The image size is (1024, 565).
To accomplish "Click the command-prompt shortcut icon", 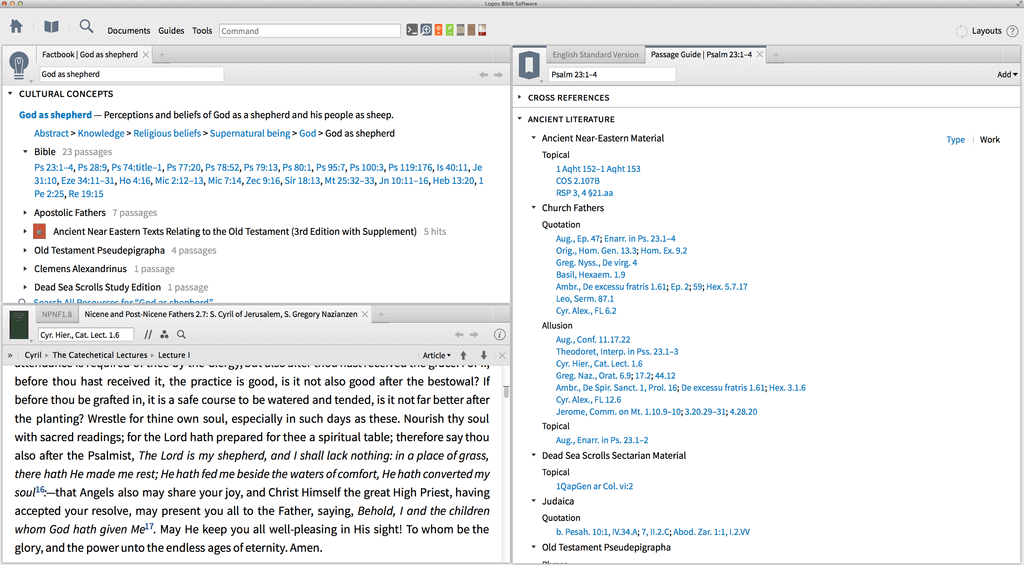I will coord(412,30).
